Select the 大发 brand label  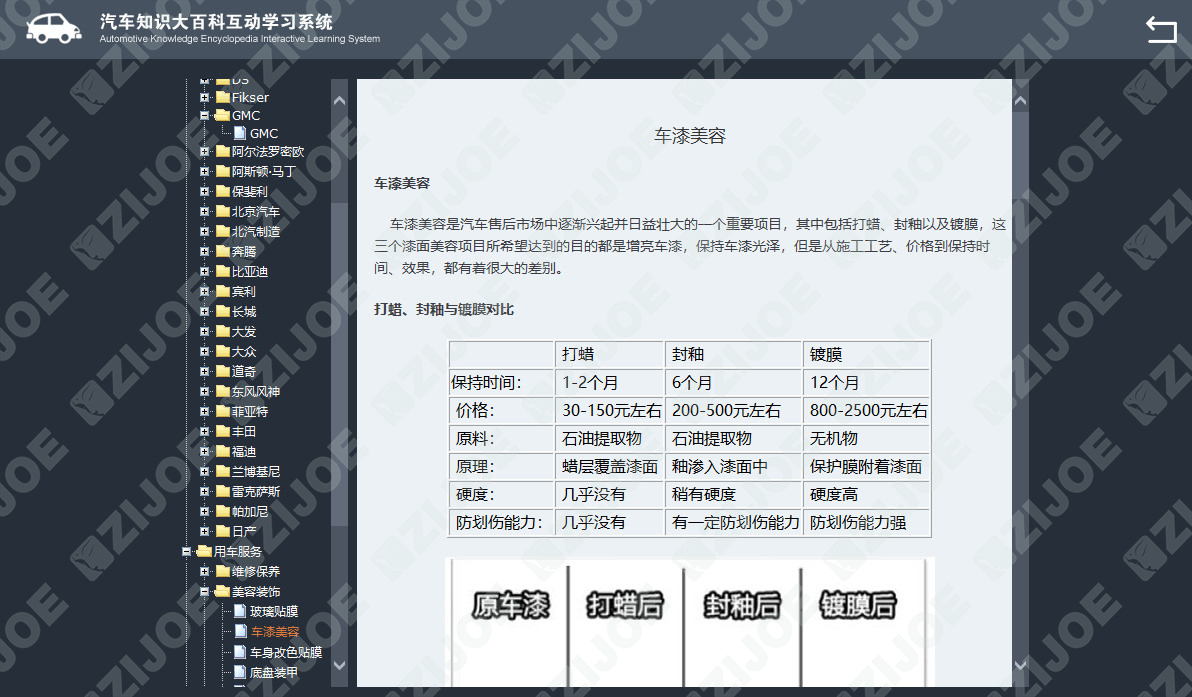(244, 331)
